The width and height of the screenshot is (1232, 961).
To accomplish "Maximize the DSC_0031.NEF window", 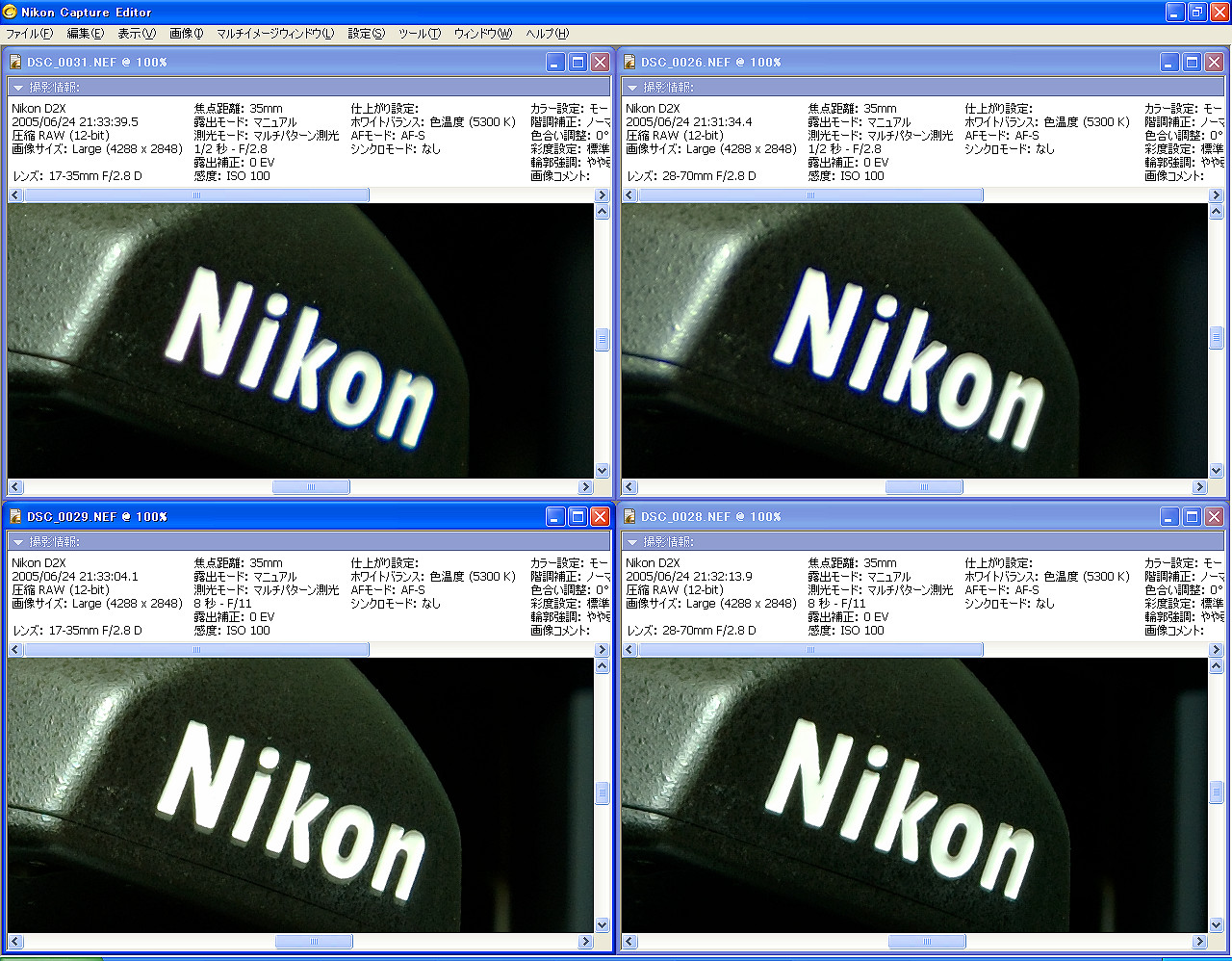I will (577, 62).
